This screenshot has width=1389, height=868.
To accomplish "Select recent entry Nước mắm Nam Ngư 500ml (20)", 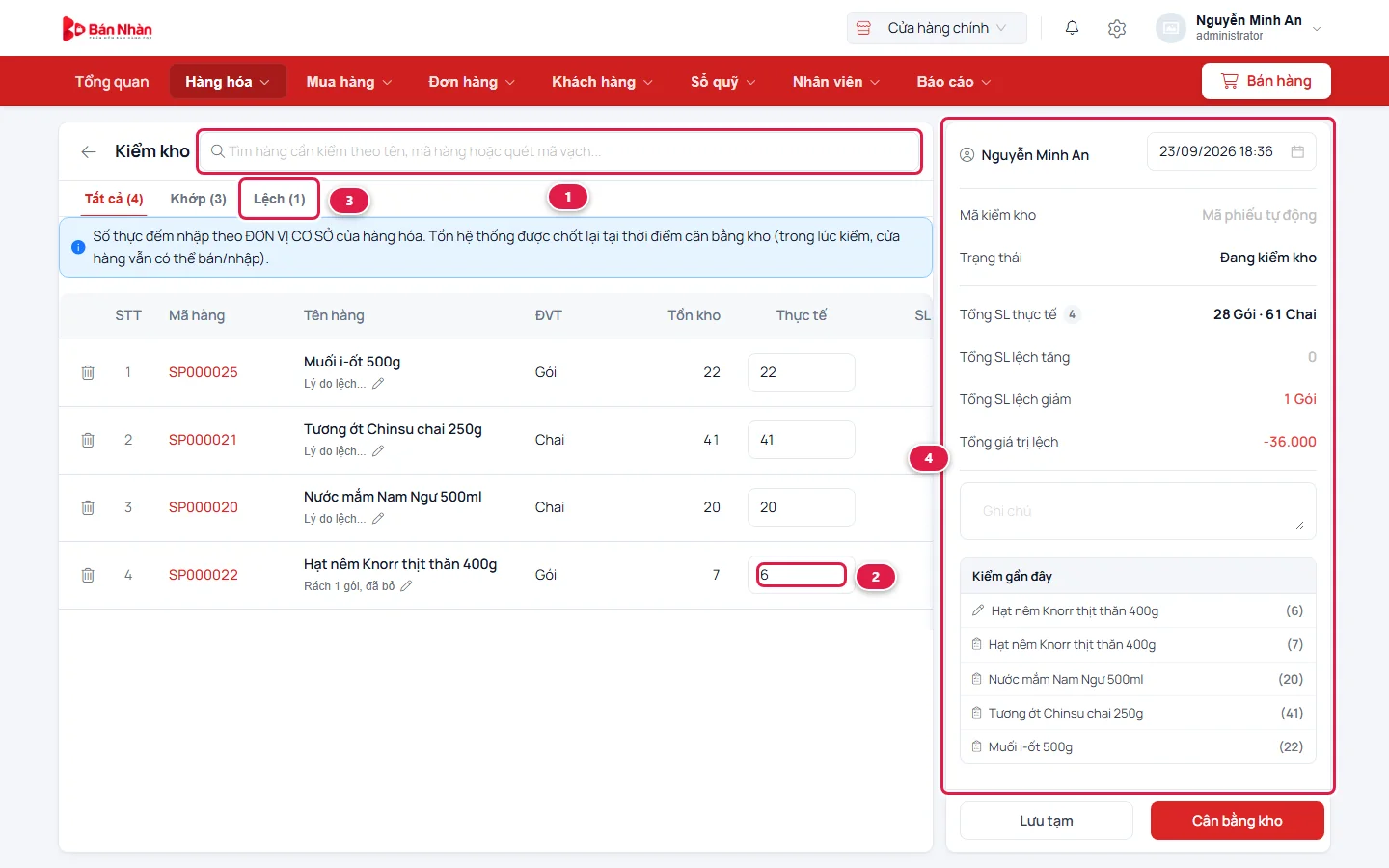I will (1138, 679).
